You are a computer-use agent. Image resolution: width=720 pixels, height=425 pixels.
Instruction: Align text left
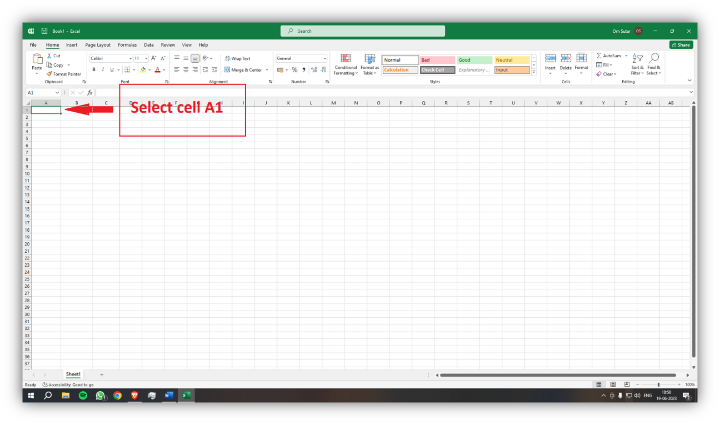point(177,70)
